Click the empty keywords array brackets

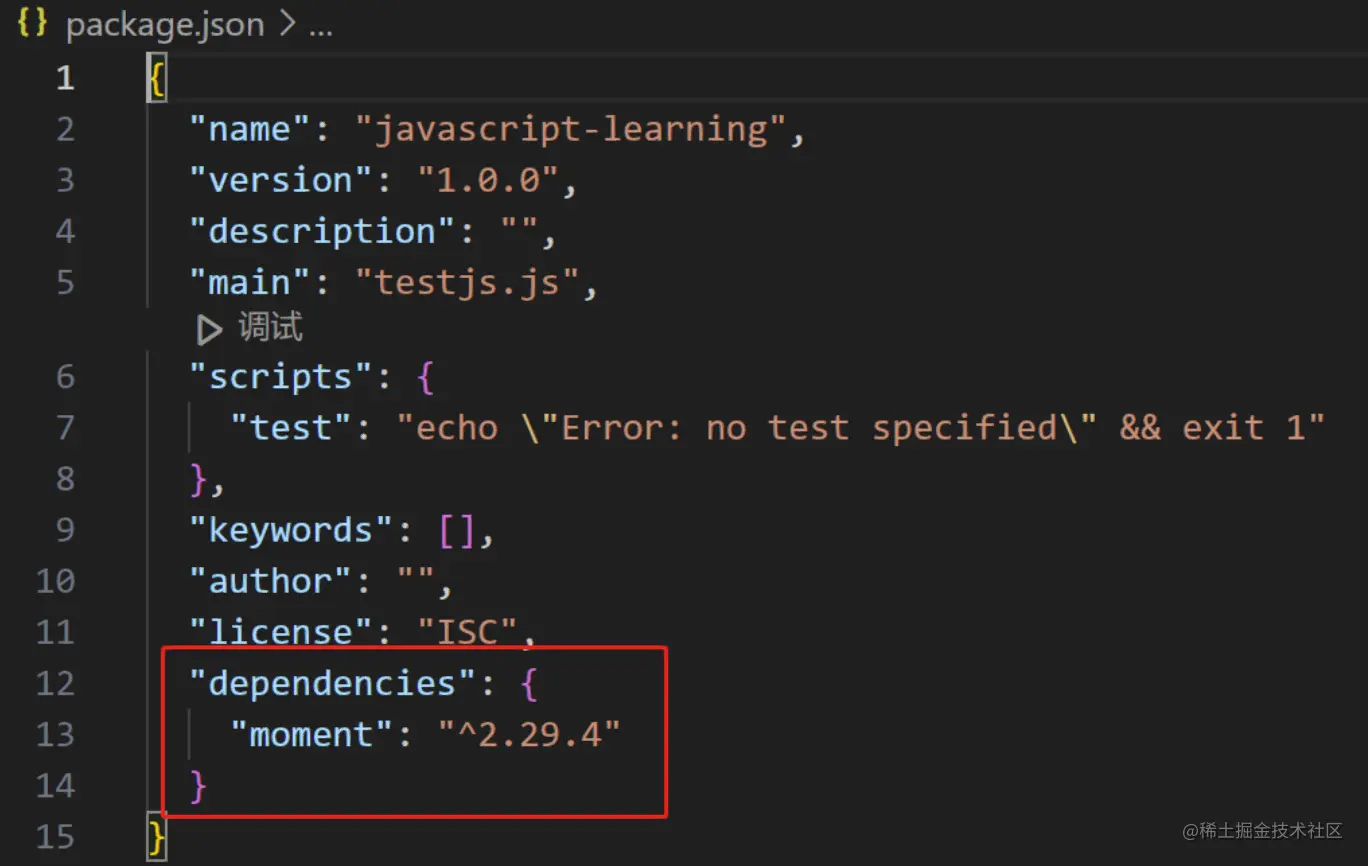point(457,530)
